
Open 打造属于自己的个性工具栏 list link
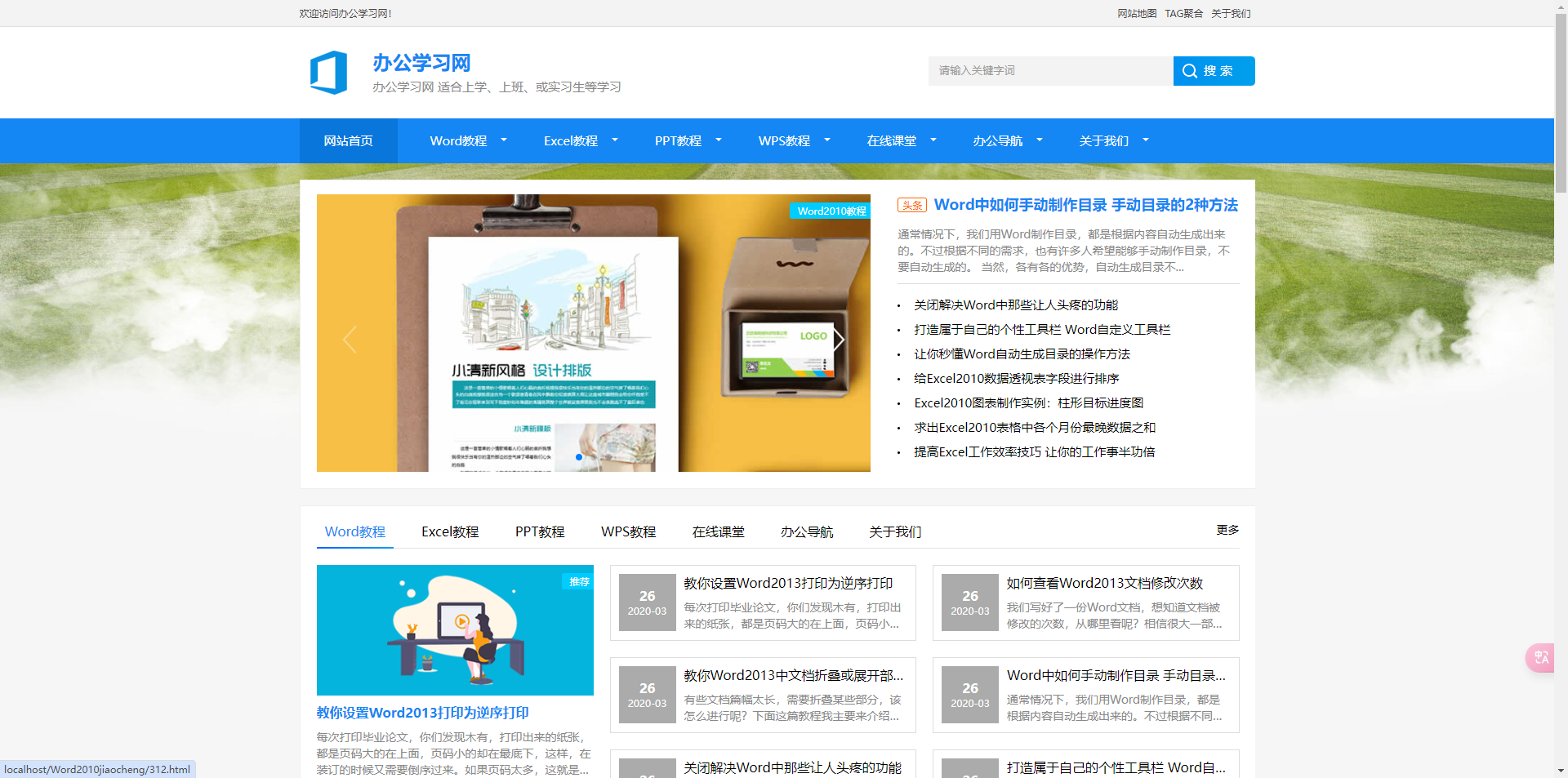tap(1042, 329)
